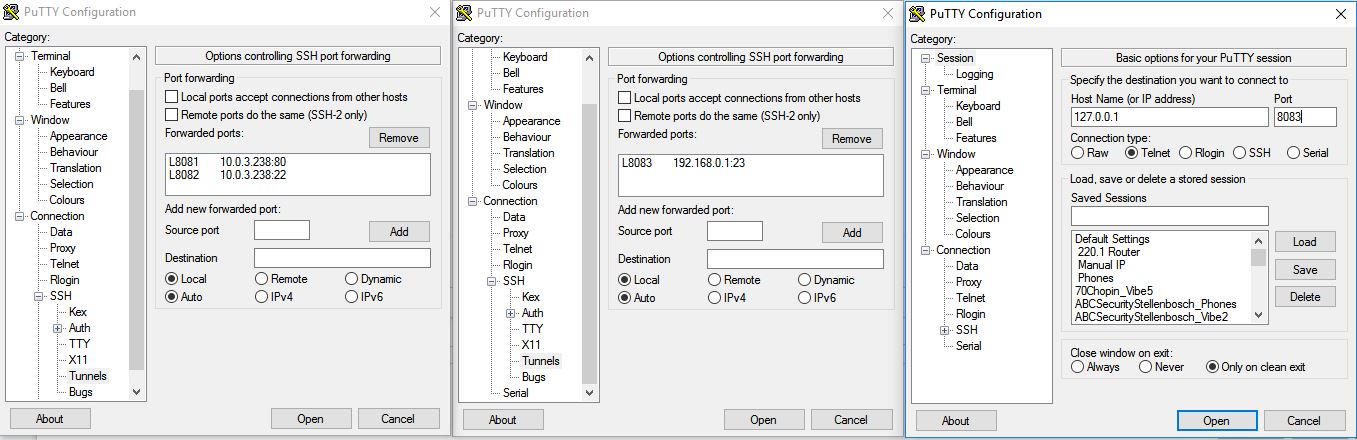Collapse SSH node in left window tree
The width and height of the screenshot is (1357, 440).
(x=40, y=296)
